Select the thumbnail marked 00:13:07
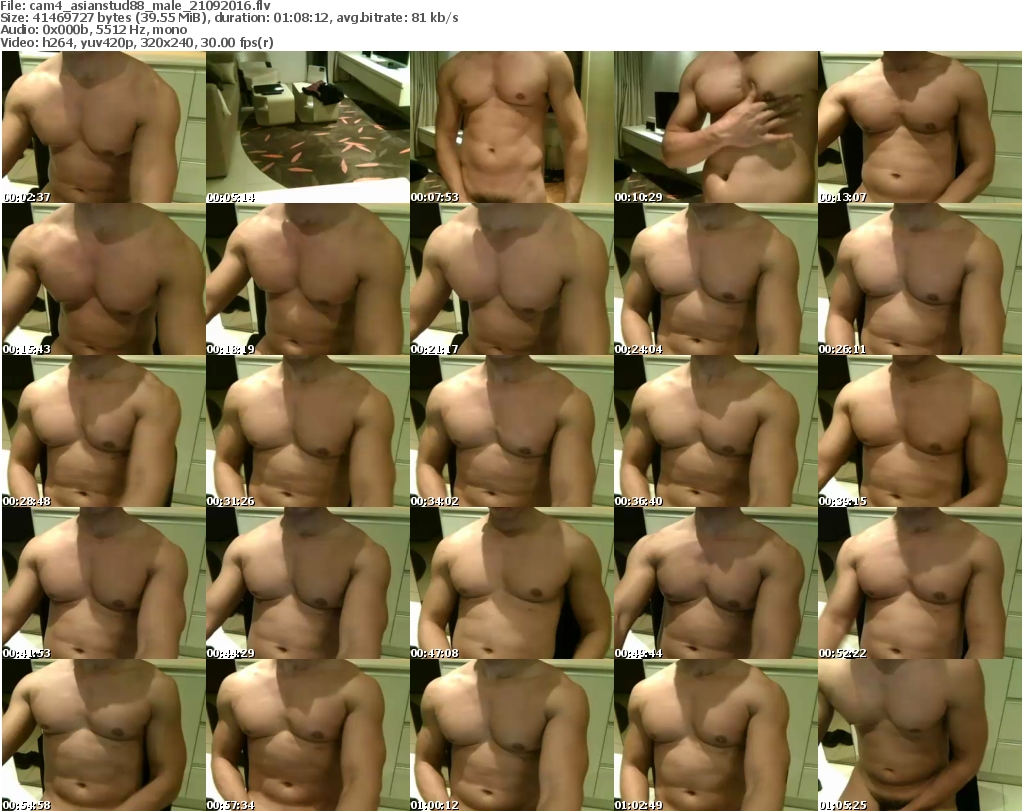Screen dimensions: 1024x811 [920, 127]
